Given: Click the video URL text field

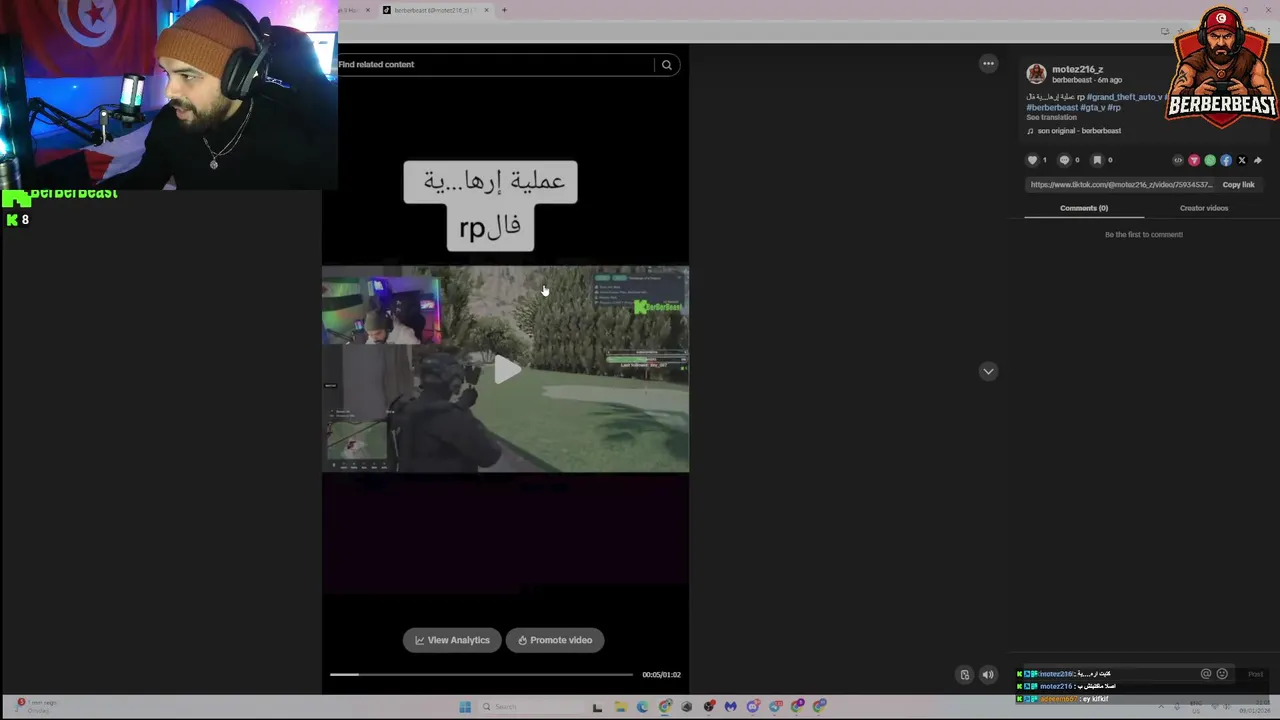Looking at the screenshot, I should click(x=1121, y=185).
